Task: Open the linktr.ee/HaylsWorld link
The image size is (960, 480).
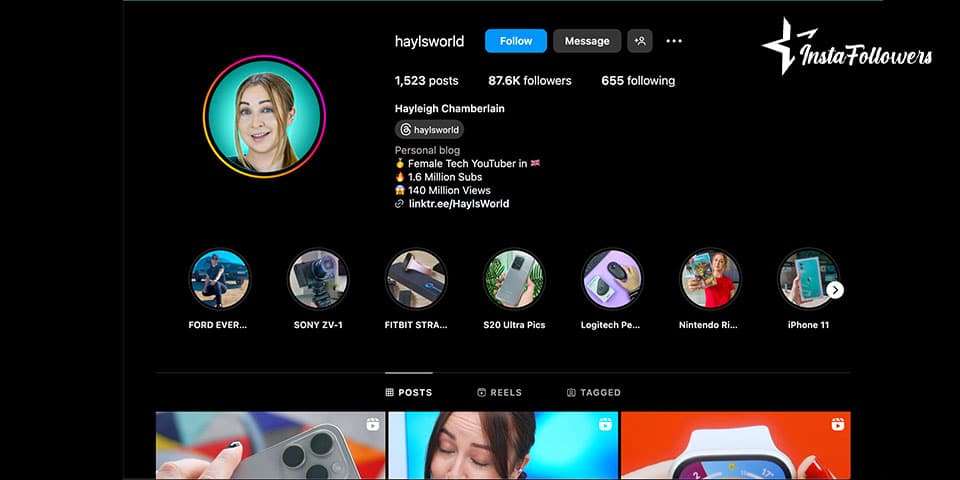Action: [x=459, y=204]
